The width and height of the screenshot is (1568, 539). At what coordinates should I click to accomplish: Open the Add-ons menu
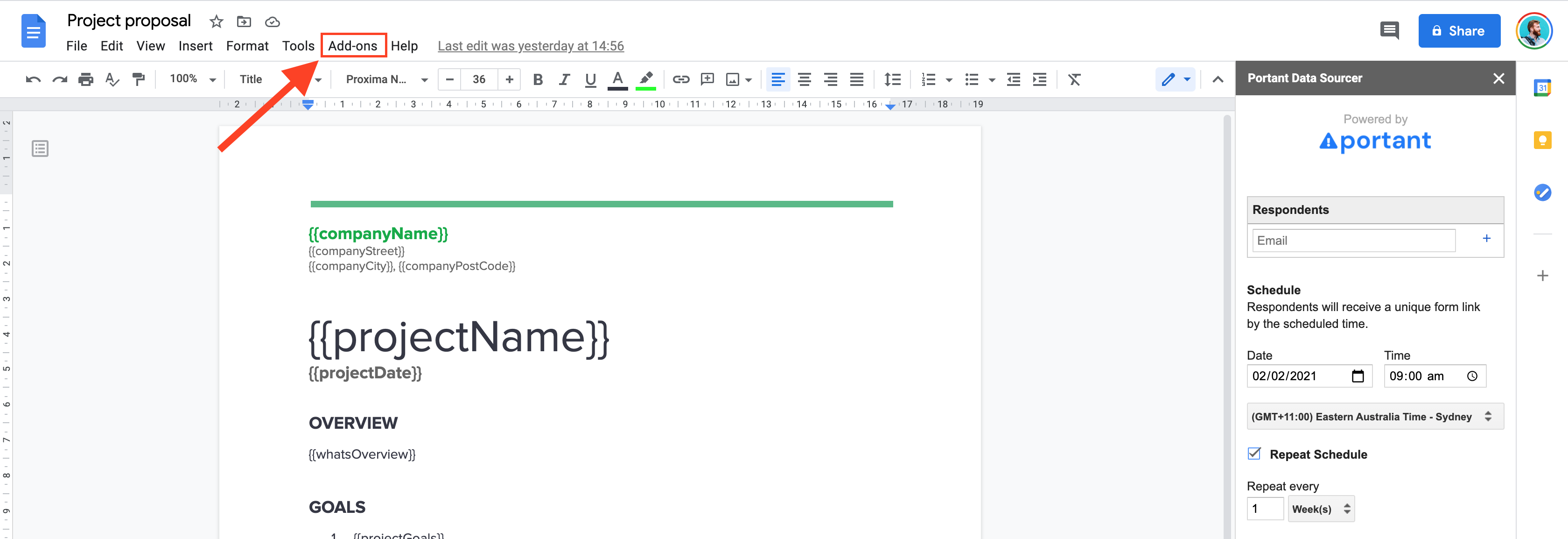[353, 46]
